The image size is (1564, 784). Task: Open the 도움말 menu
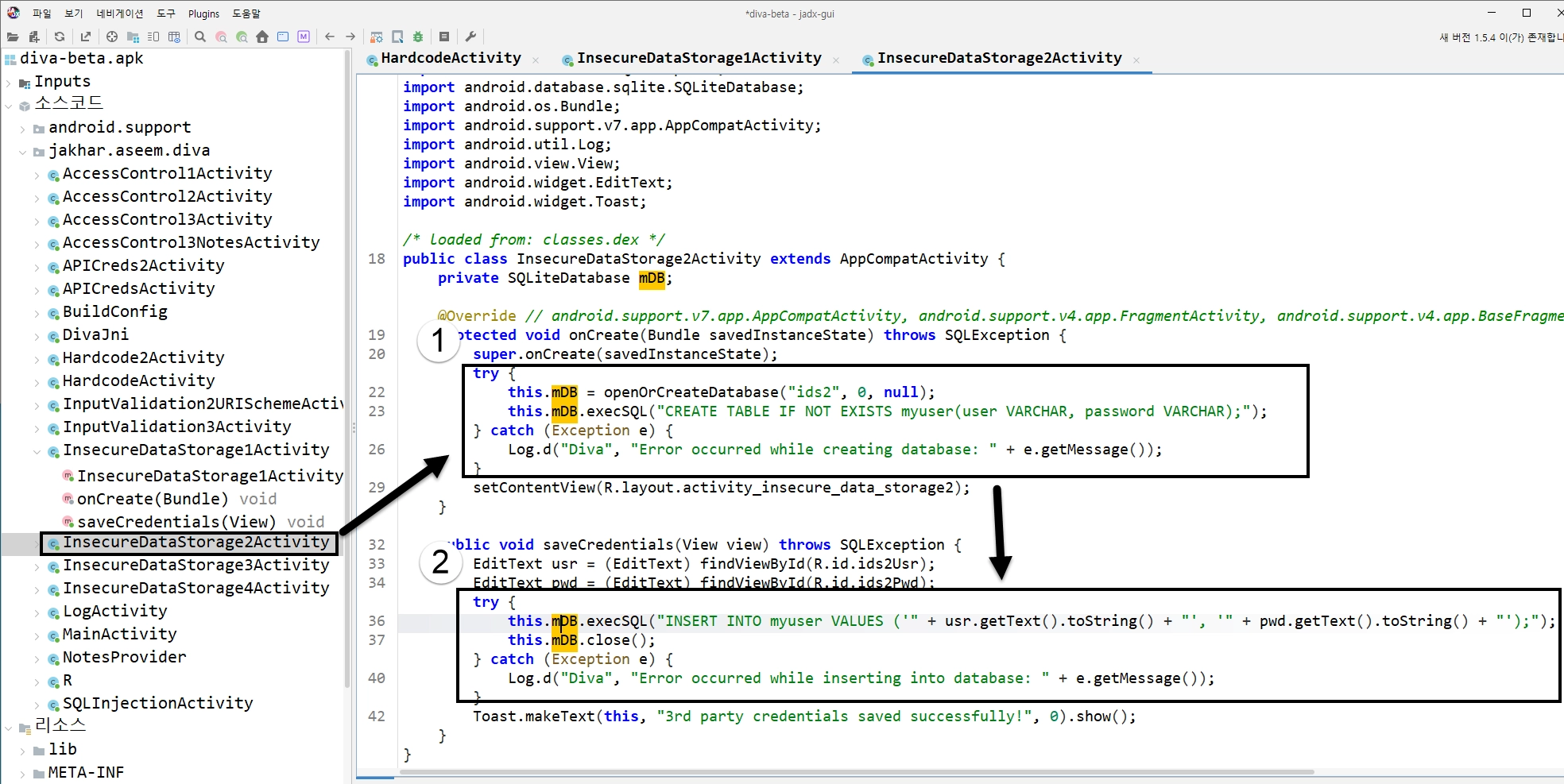(x=246, y=14)
